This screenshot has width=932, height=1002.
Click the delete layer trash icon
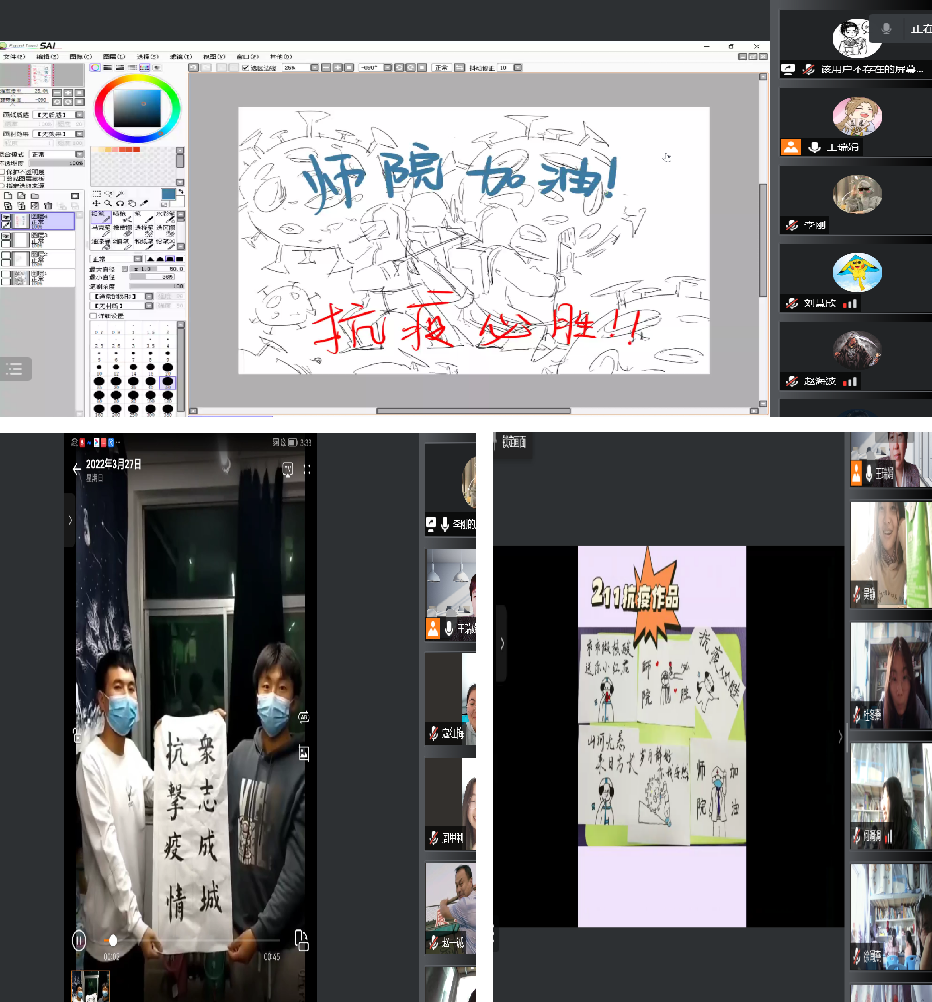pos(48,206)
